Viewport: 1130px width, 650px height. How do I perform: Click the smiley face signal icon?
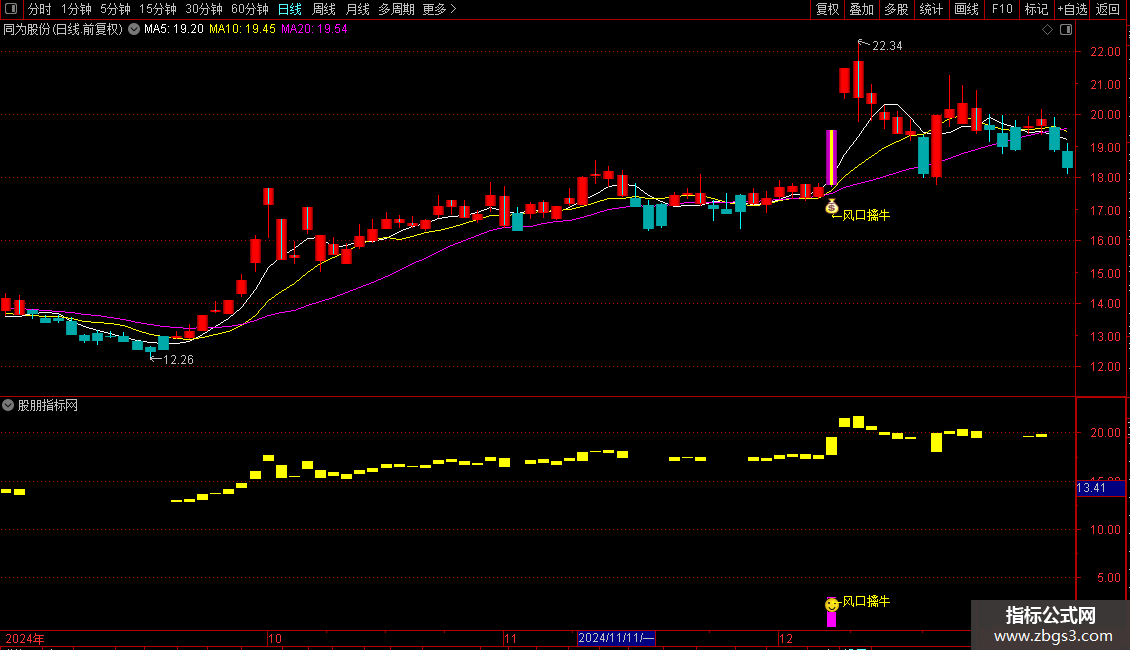[x=832, y=604]
